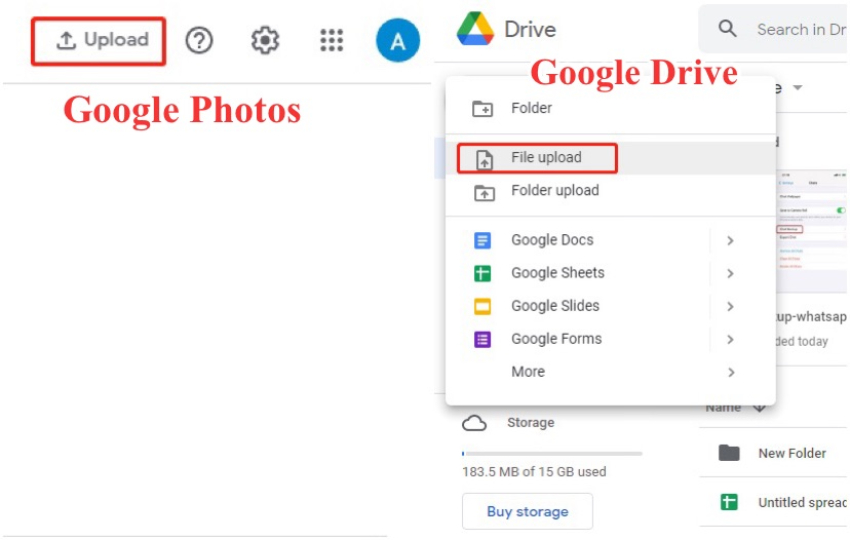
Task: Expand the Google Docs submenu arrow
Action: 731,240
